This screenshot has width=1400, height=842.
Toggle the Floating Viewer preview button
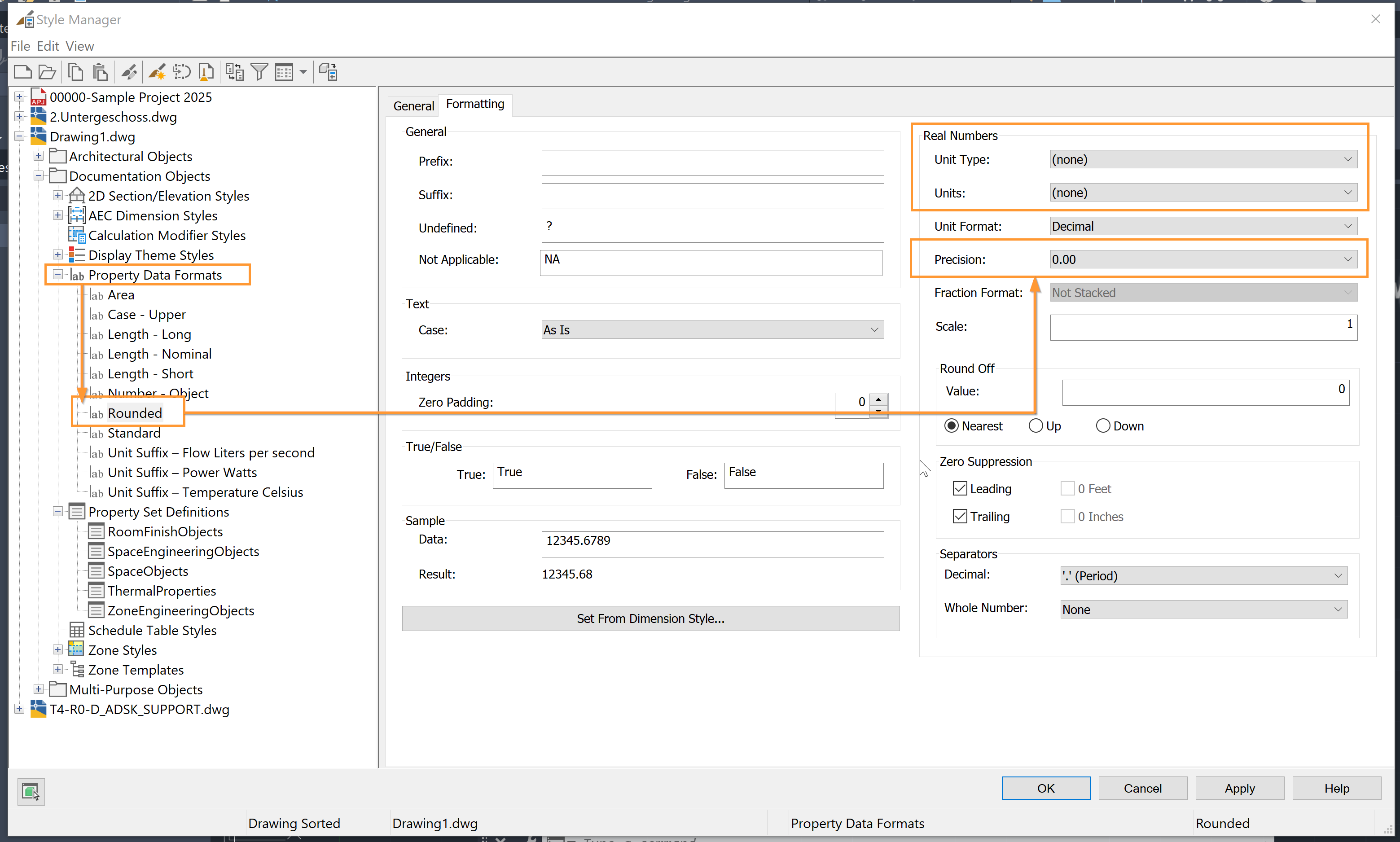pyautogui.click(x=31, y=791)
